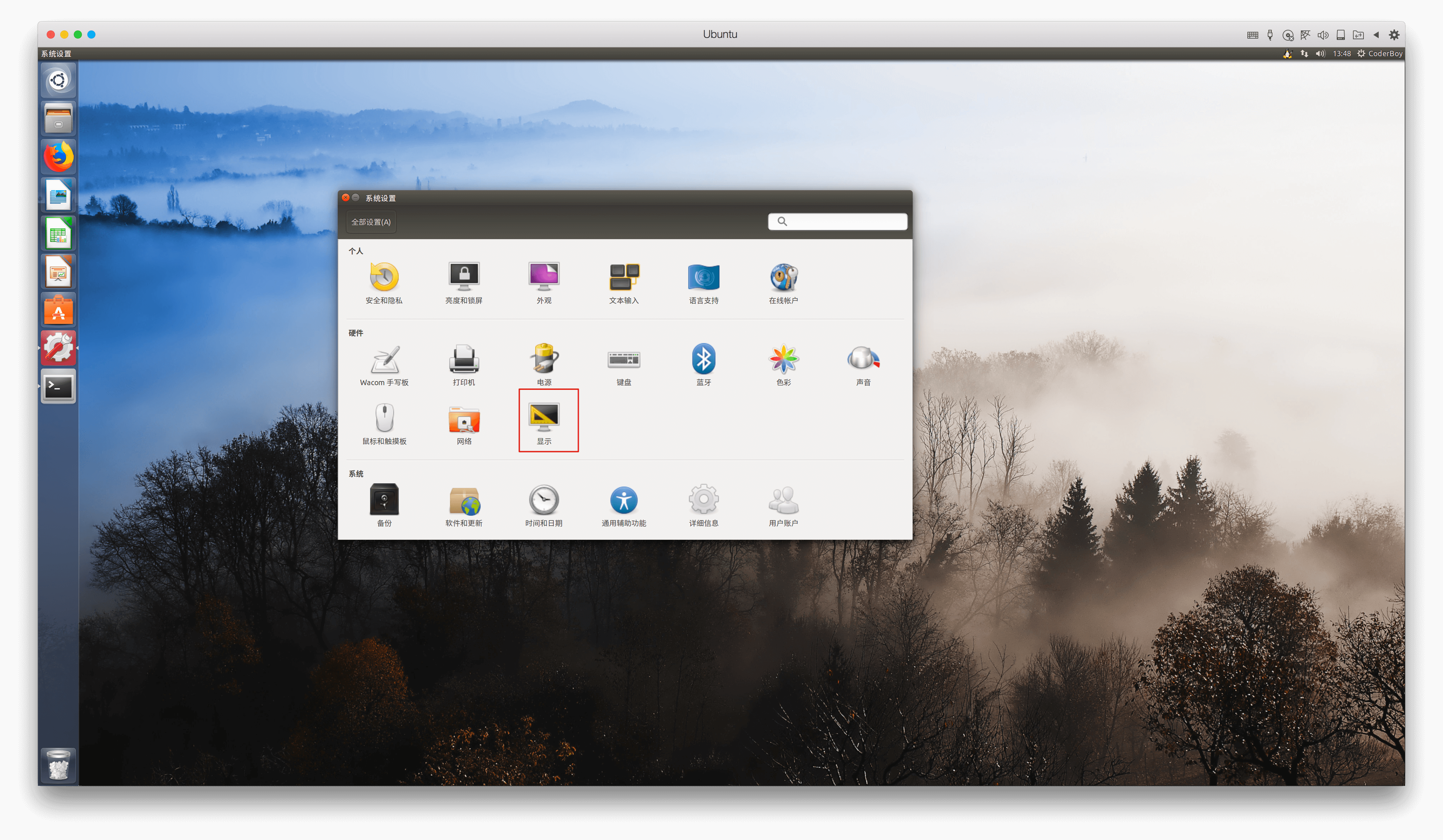1443x840 pixels.
Task: Open the input method indicator in panel
Action: (1287, 53)
